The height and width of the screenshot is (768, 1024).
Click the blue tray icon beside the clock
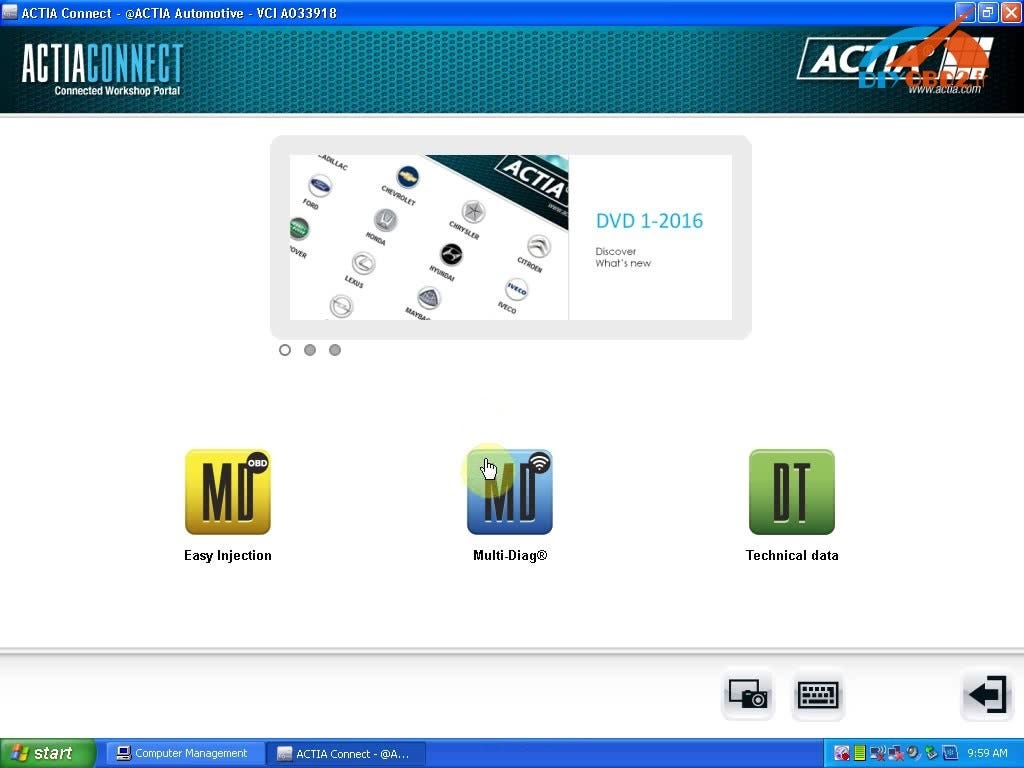(x=950, y=753)
